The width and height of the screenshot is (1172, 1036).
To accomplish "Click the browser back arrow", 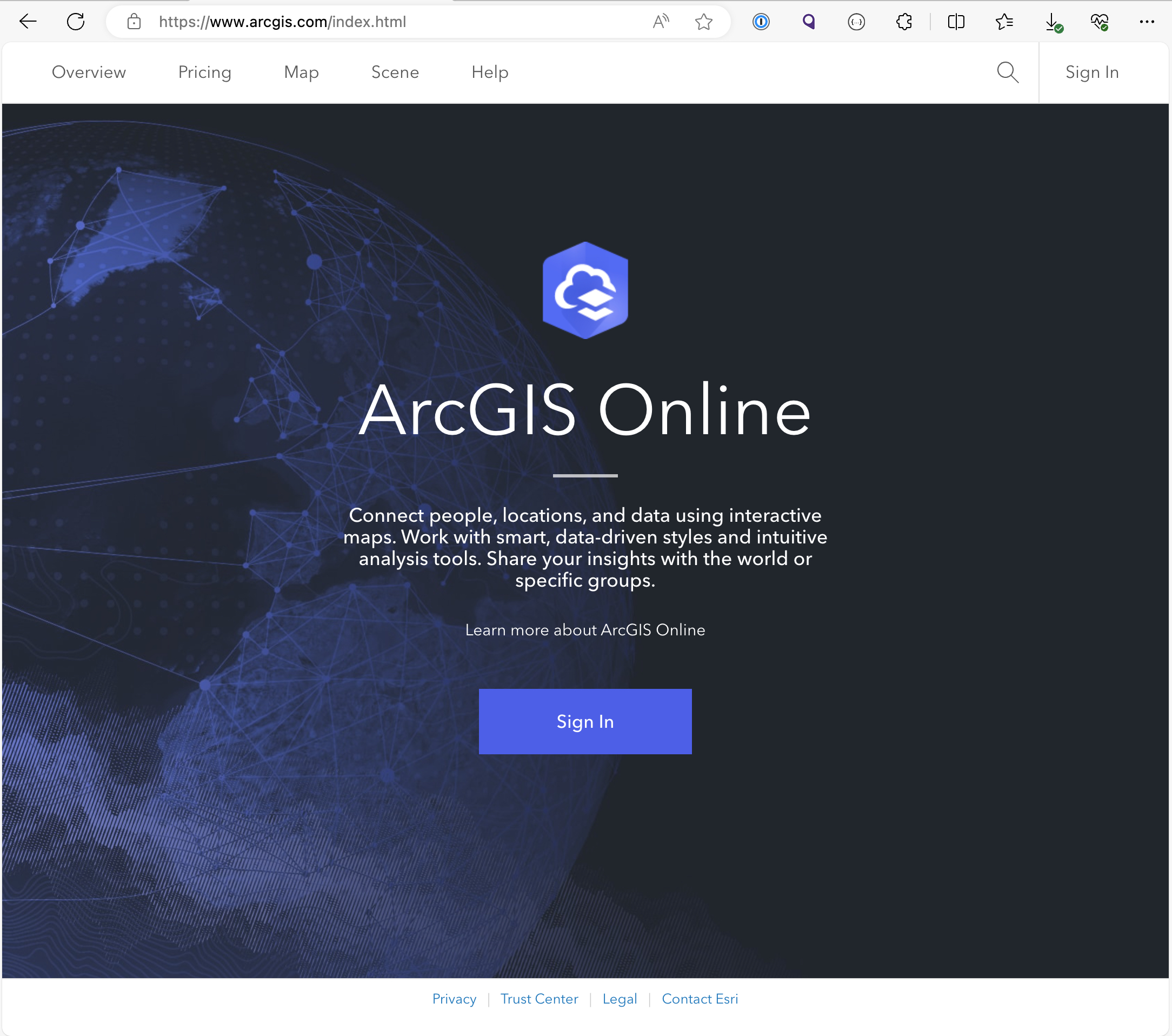I will (28, 22).
